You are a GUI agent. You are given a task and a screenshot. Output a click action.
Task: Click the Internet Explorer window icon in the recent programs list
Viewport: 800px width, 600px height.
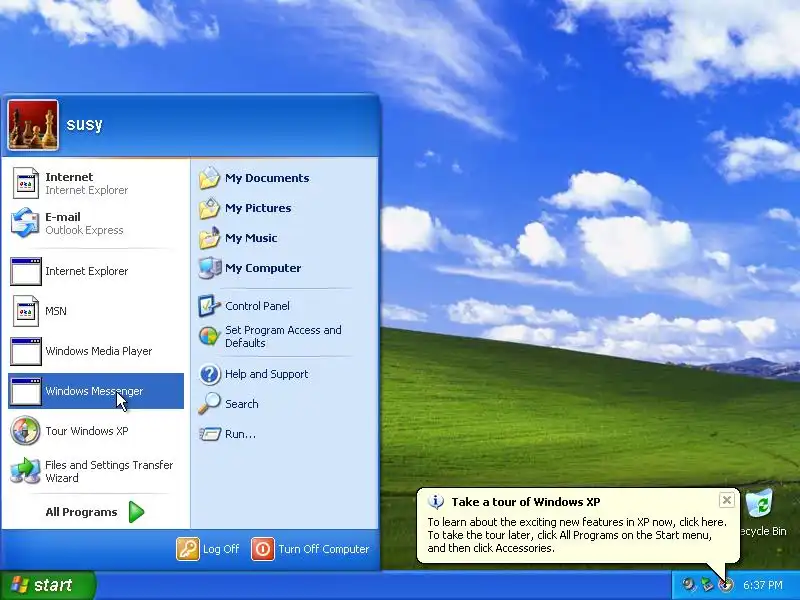(26, 271)
